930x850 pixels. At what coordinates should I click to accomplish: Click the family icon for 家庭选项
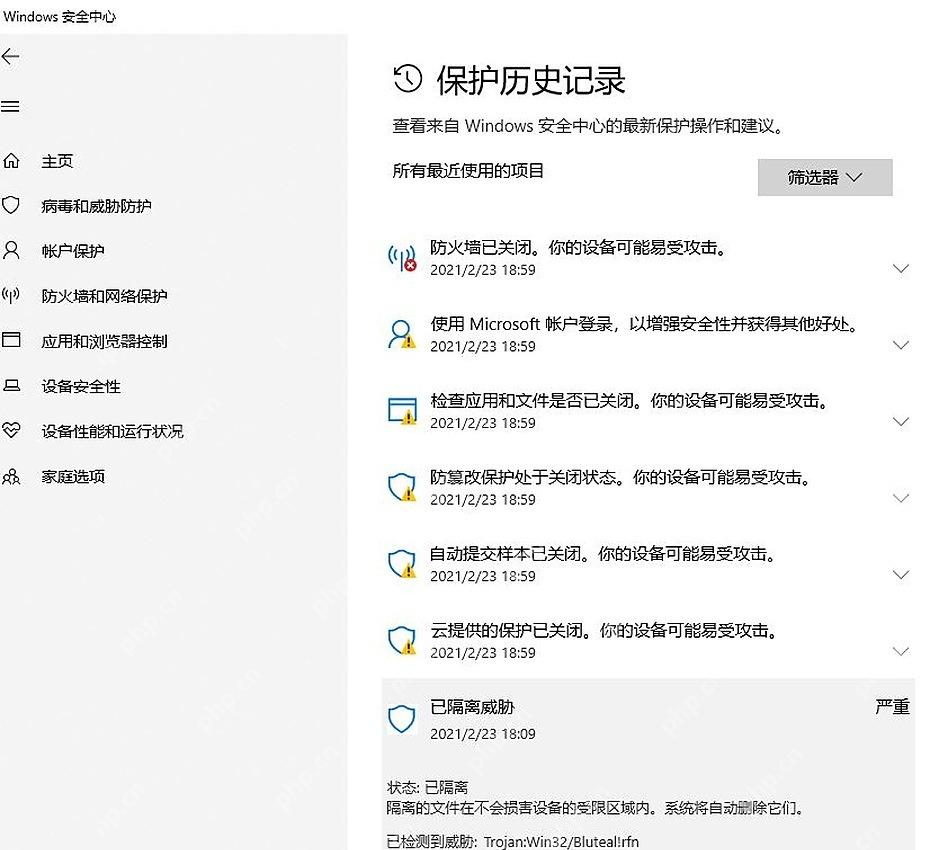[x=11, y=476]
